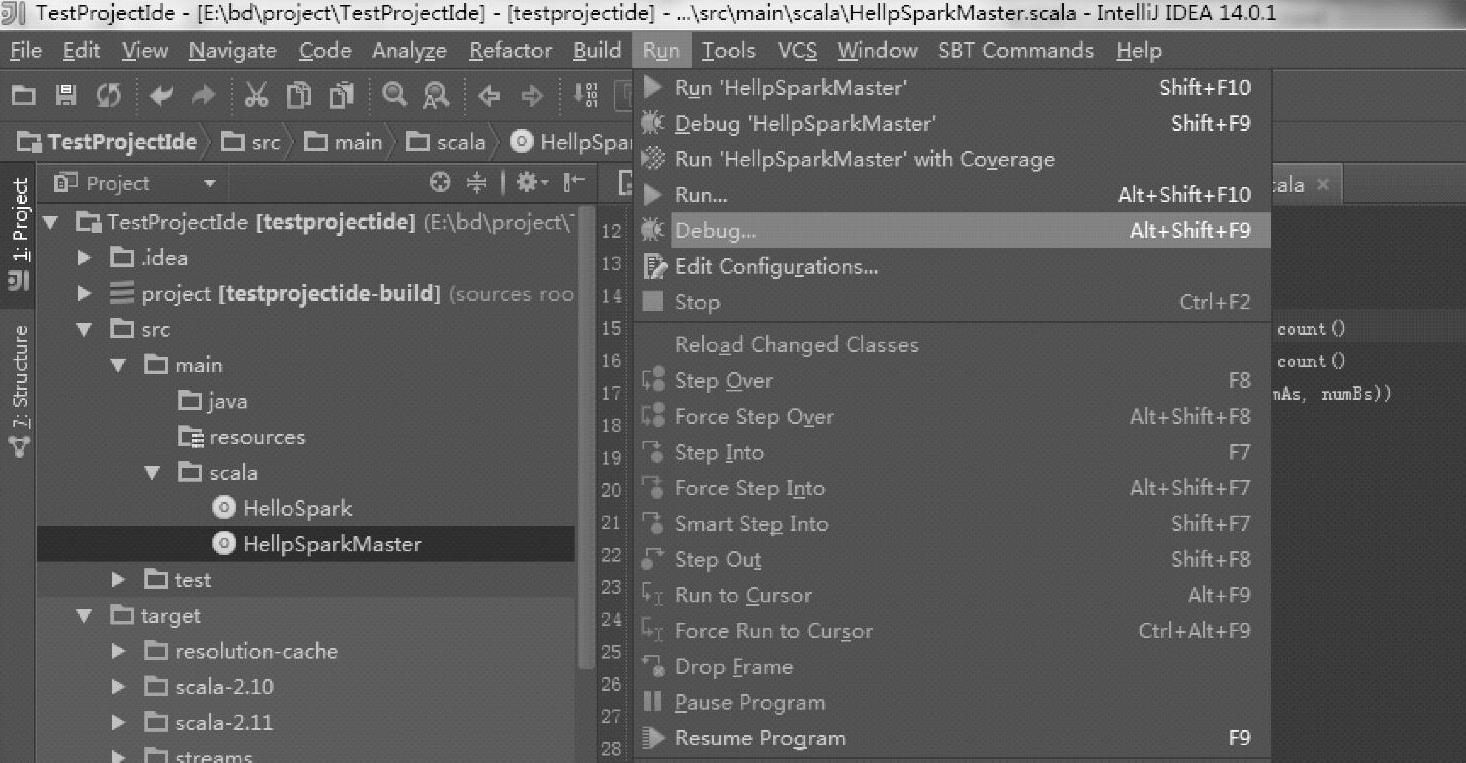Expand the scala-2.10 folder arrow

coord(119,687)
